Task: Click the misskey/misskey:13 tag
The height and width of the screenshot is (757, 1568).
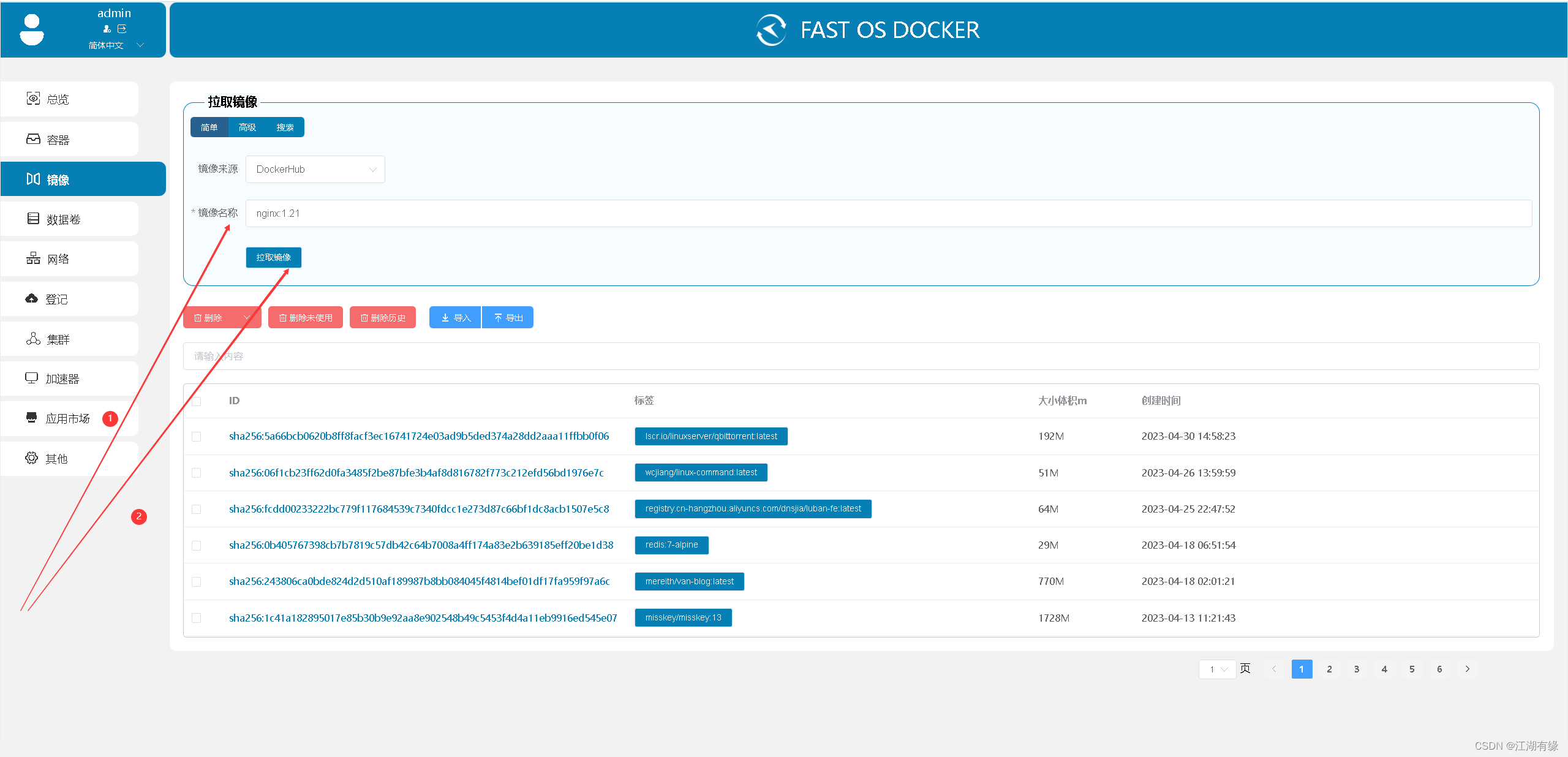Action: (x=683, y=617)
